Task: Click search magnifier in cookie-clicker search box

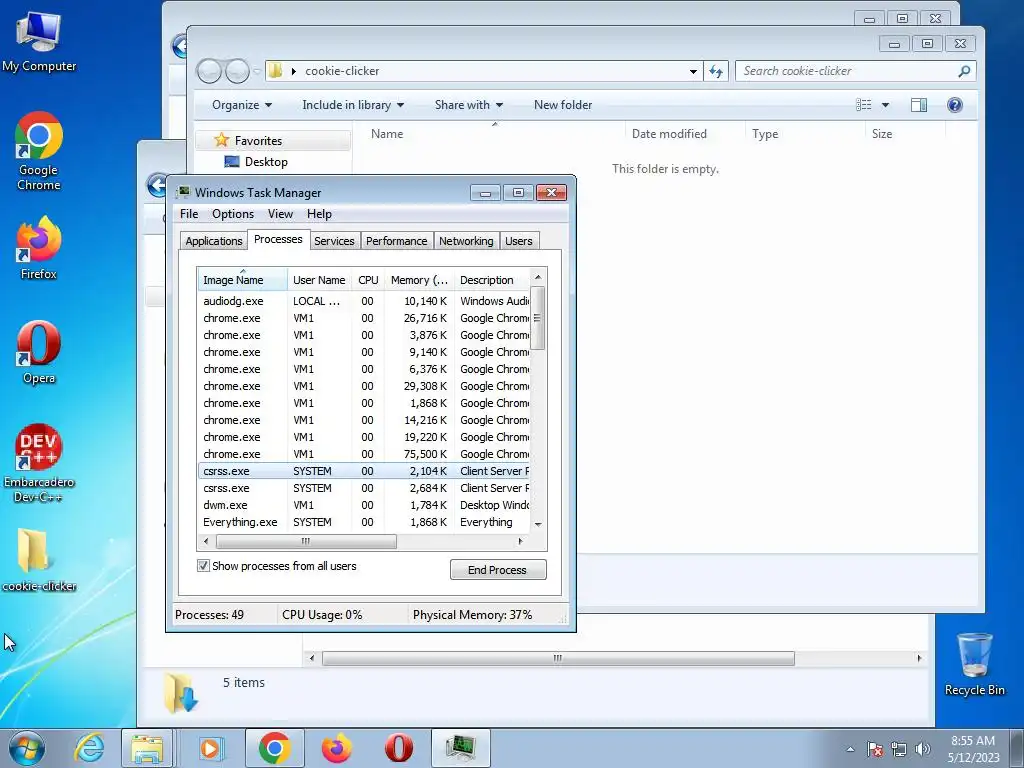Action: [x=964, y=71]
